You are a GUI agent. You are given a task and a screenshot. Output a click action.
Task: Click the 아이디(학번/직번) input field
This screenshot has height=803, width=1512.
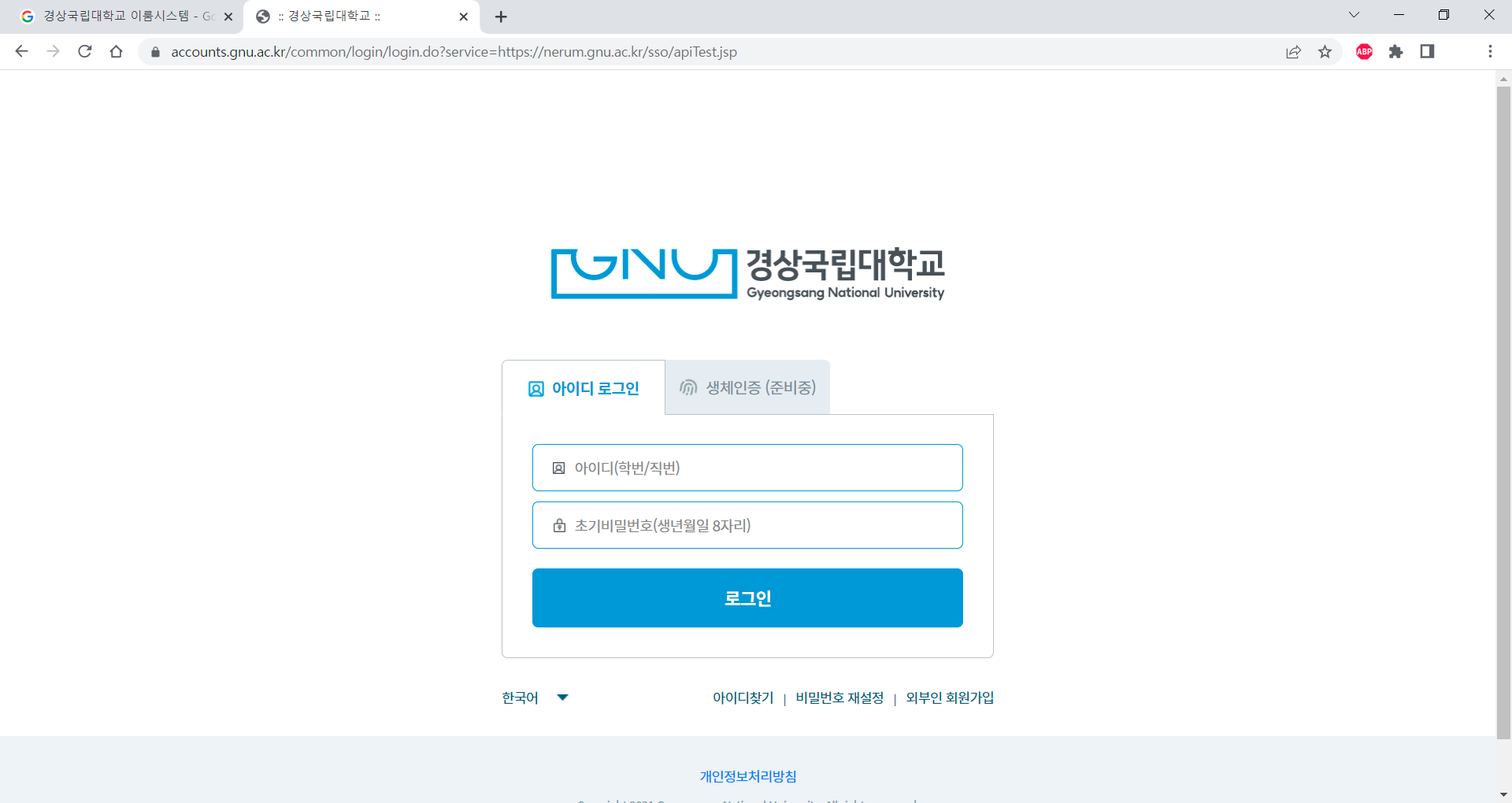747,468
